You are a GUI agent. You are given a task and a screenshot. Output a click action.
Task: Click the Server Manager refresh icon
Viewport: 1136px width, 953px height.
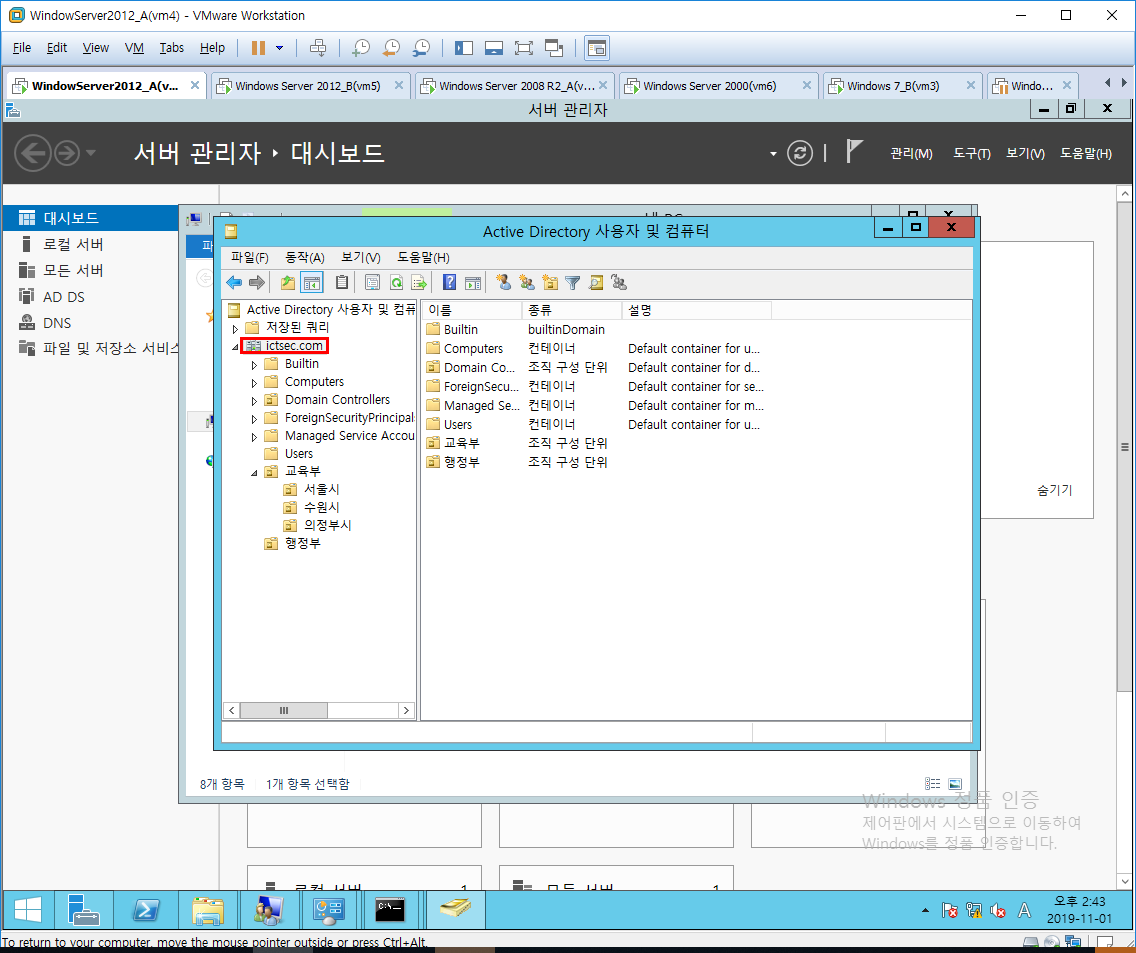(800, 153)
